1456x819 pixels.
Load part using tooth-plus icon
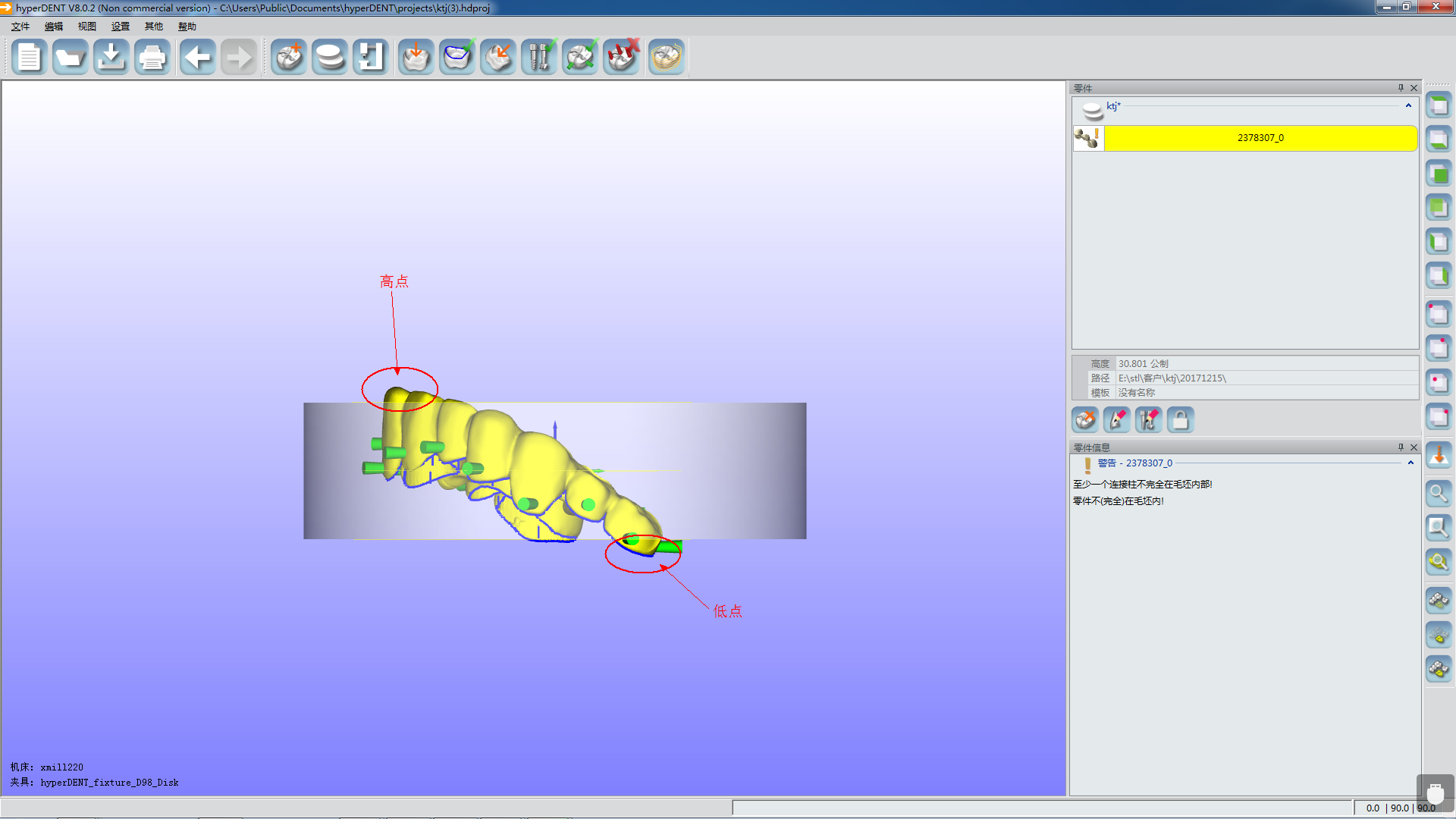pyautogui.click(x=289, y=58)
